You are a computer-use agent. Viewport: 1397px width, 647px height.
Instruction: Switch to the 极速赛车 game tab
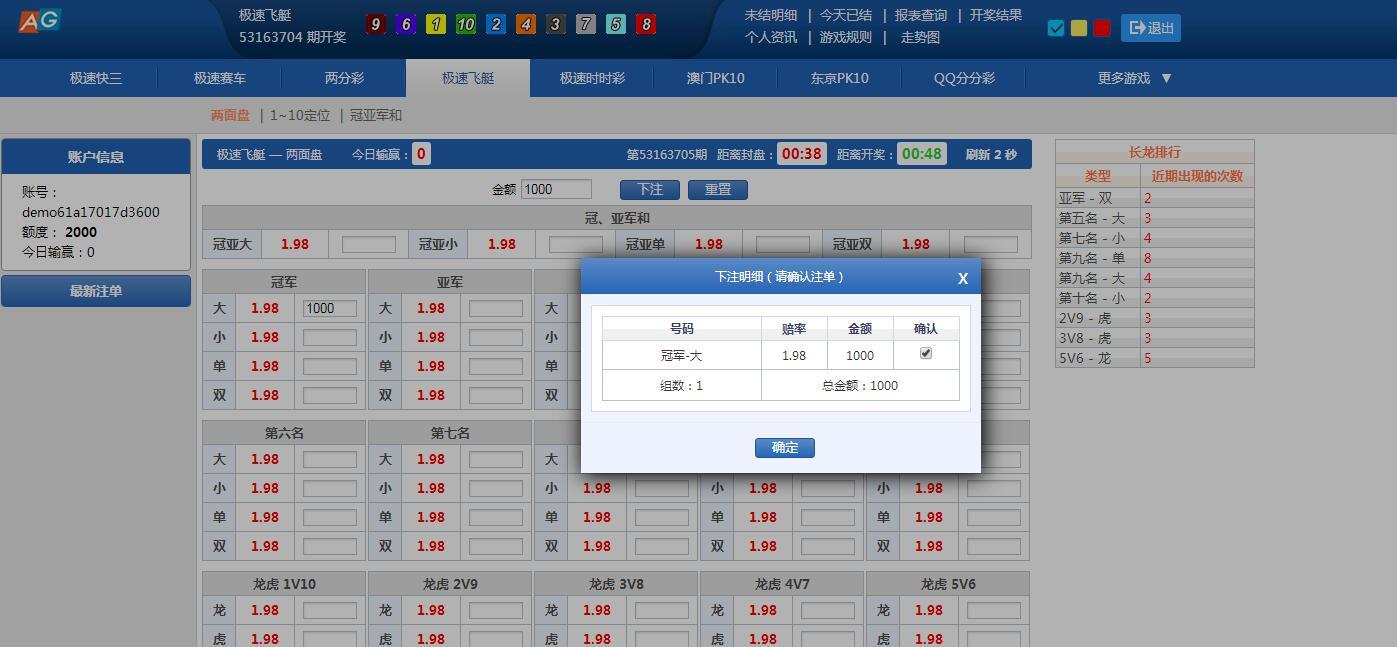tap(219, 78)
